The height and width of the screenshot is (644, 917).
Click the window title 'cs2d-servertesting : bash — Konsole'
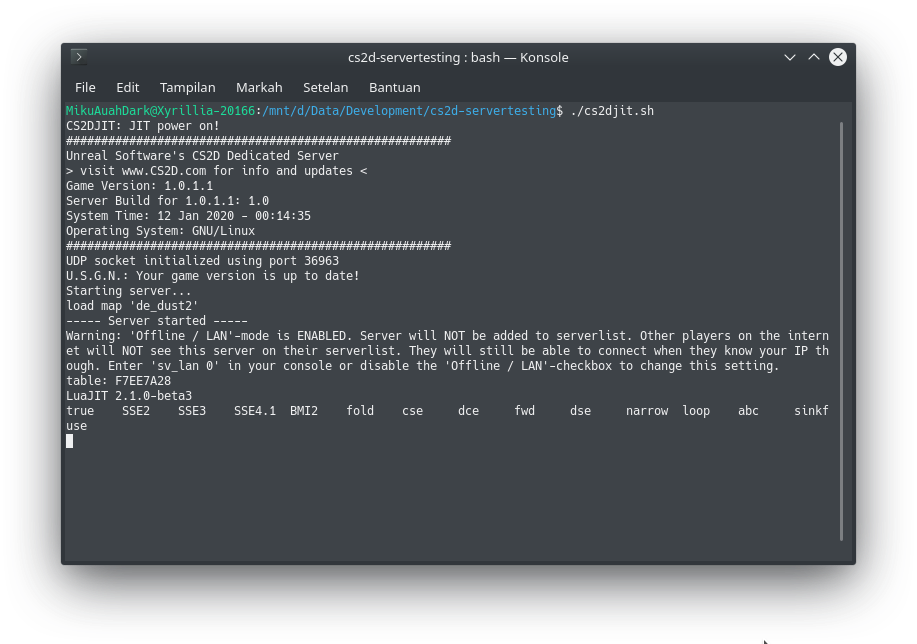pos(458,57)
